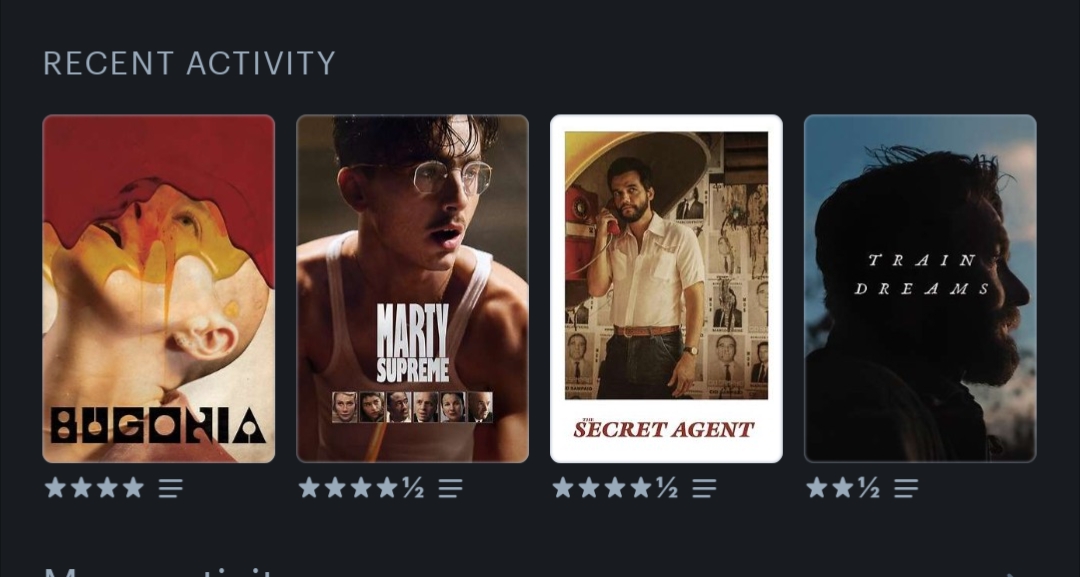Screen dimensions: 1080x577
Task: Click the first star under Train Dreams
Action: tap(817, 487)
